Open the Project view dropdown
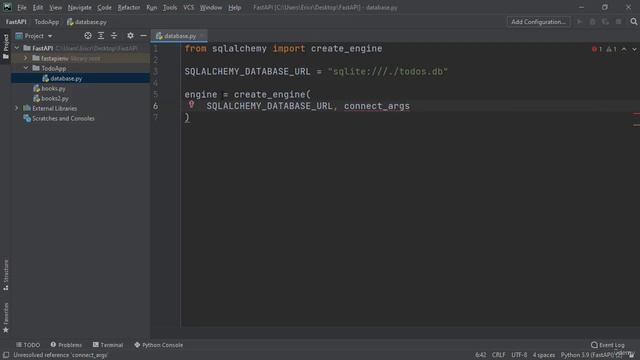640x360 pixels. point(34,36)
